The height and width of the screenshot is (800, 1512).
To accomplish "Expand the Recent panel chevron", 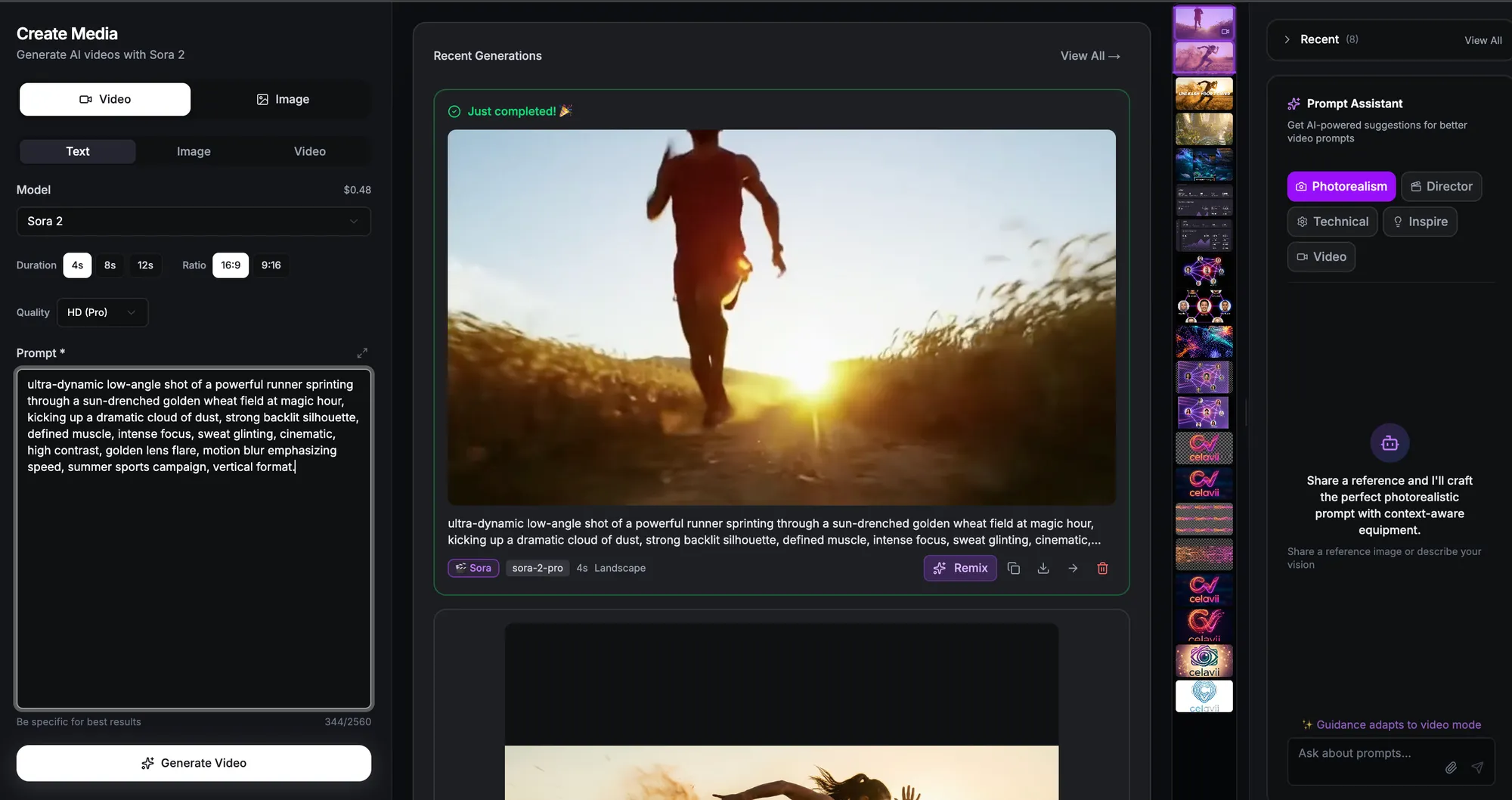I will pos(1287,39).
